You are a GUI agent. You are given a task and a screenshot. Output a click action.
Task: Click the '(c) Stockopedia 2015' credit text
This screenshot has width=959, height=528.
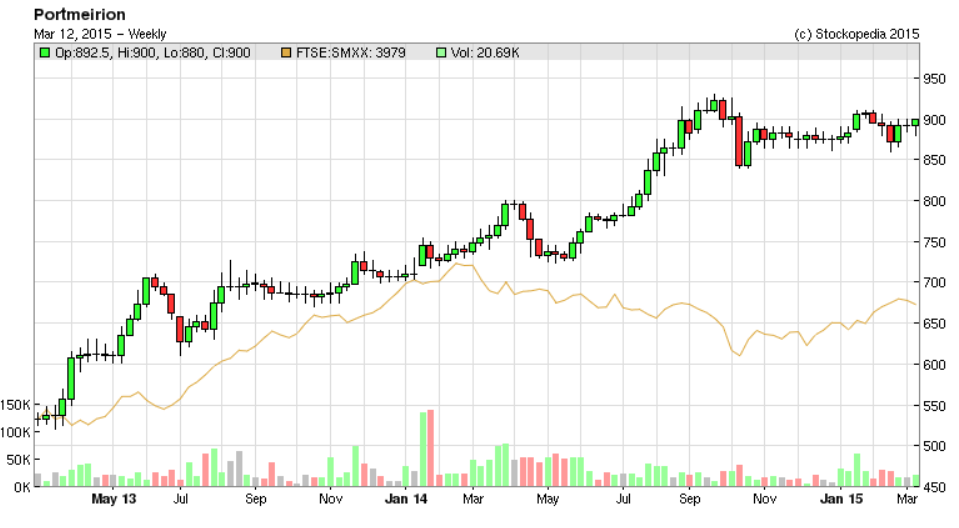[x=856, y=34]
